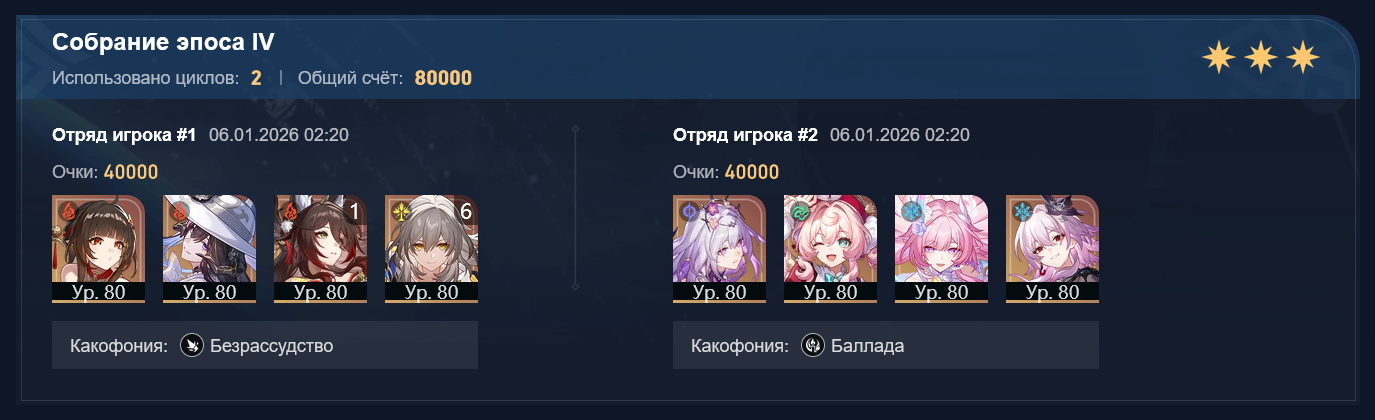Image resolution: width=1375 pixels, height=420 pixels.
Task: Open the short brown-haired girl's portrait
Action: pos(99,248)
